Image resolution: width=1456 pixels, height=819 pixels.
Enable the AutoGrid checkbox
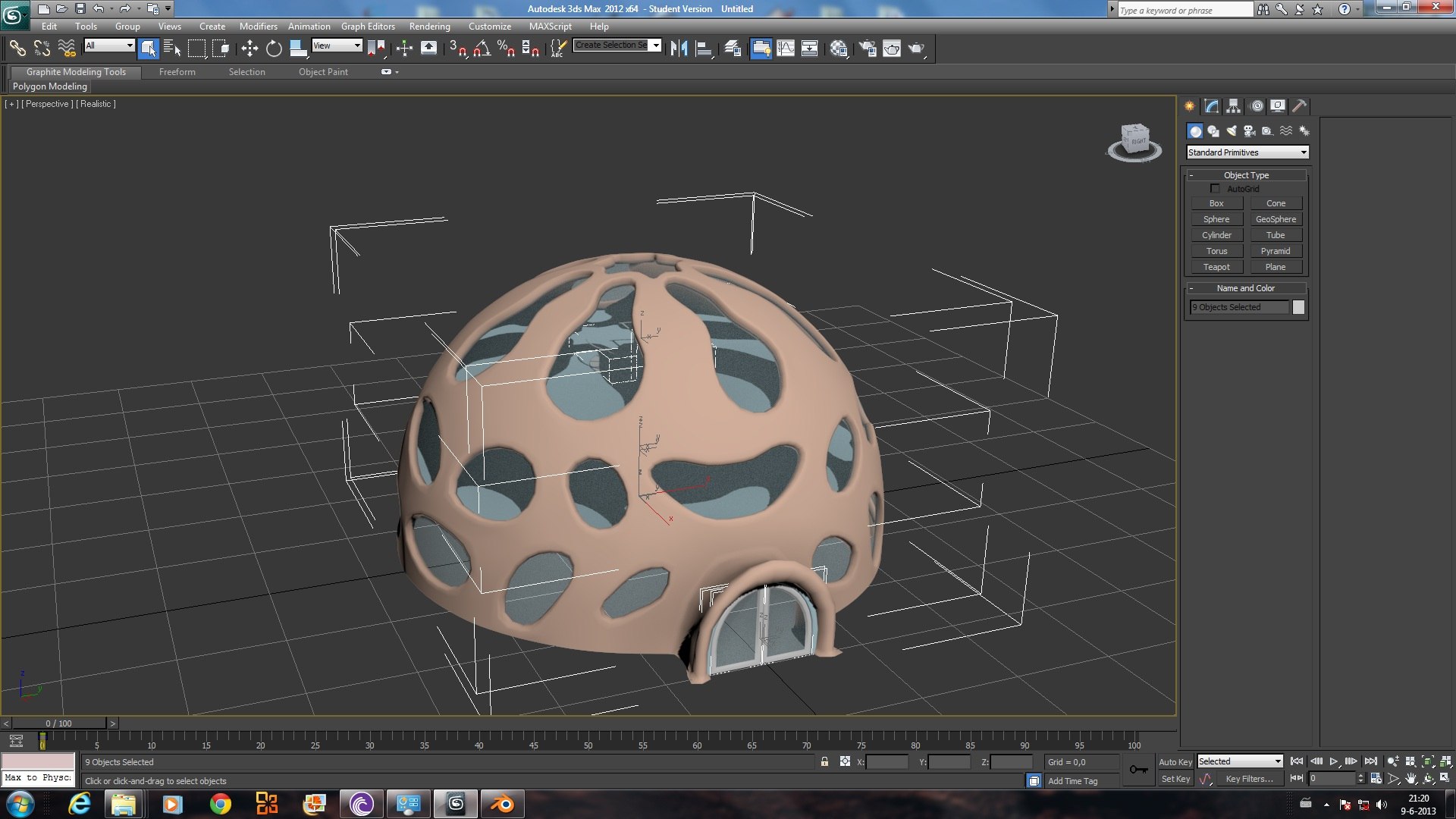click(1216, 189)
